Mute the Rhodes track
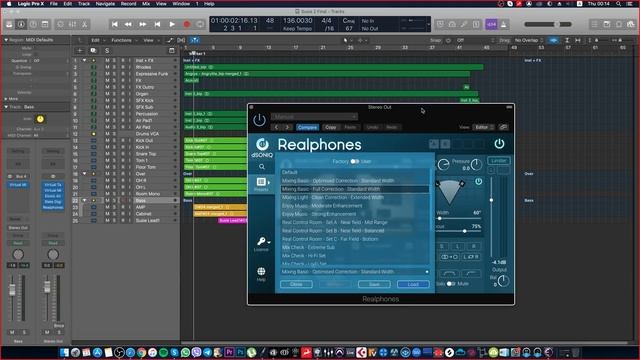 [x=107, y=67]
